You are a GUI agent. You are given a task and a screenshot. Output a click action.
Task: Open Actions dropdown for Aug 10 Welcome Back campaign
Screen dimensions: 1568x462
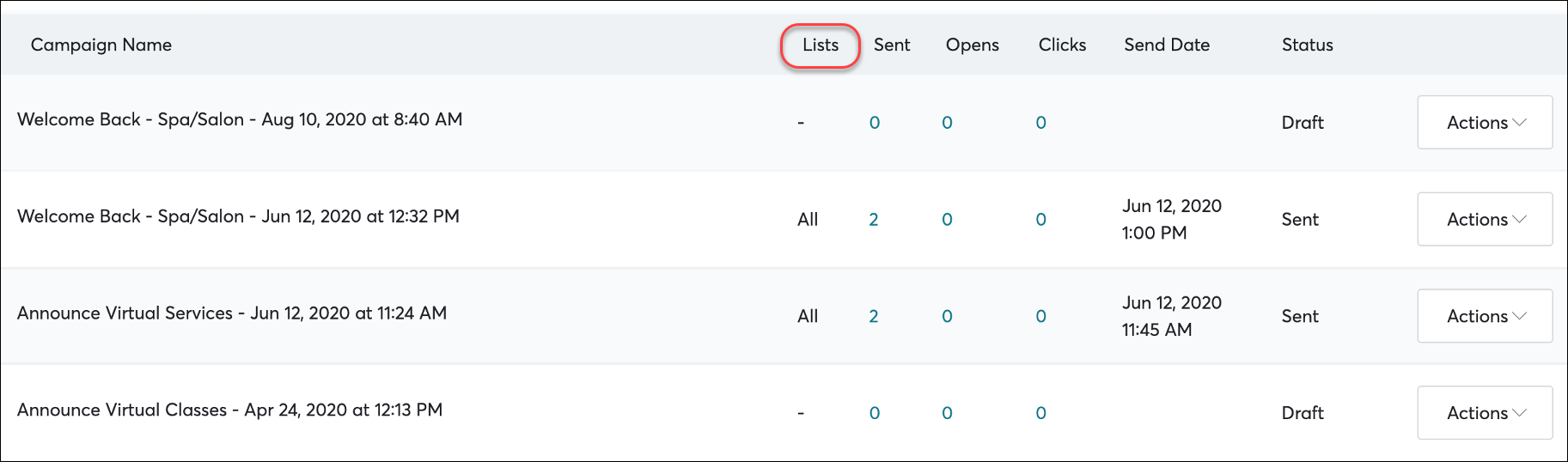1485,122
